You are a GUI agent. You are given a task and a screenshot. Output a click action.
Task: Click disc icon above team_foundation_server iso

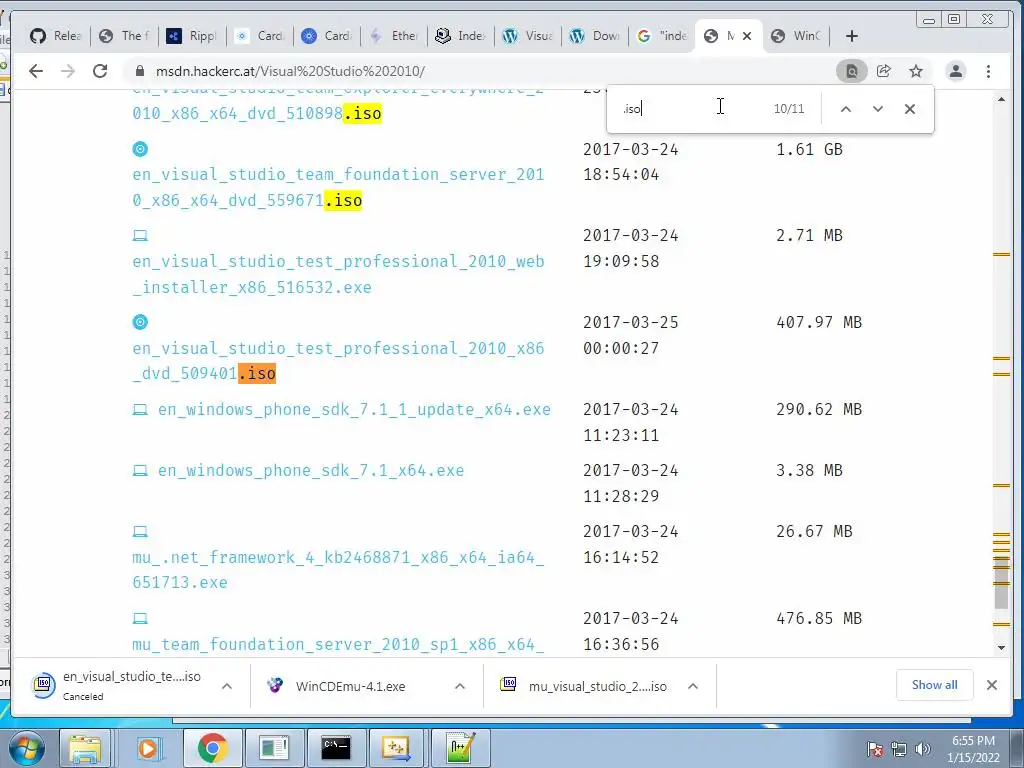tap(140, 149)
